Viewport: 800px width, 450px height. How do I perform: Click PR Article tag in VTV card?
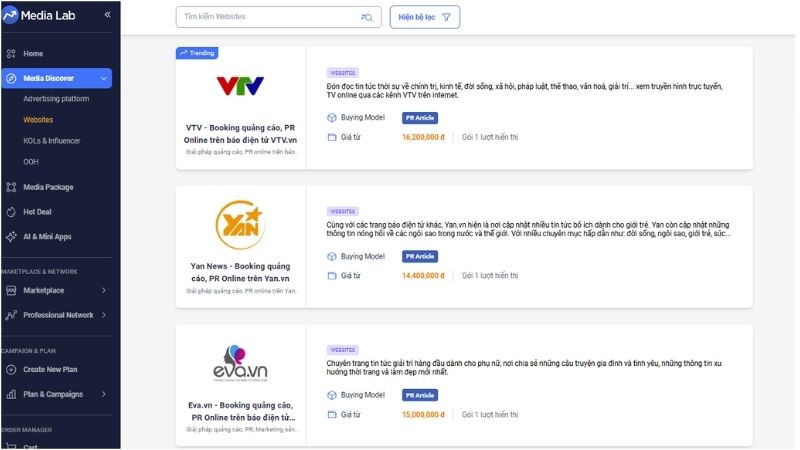point(420,118)
